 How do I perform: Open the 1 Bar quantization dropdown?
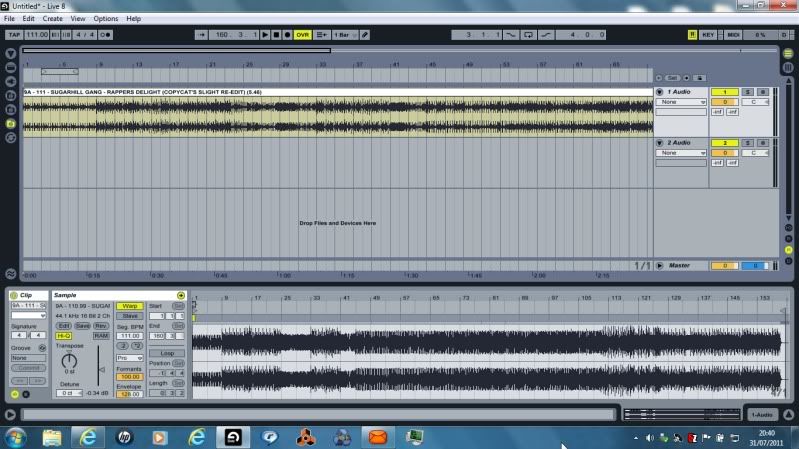[343, 35]
